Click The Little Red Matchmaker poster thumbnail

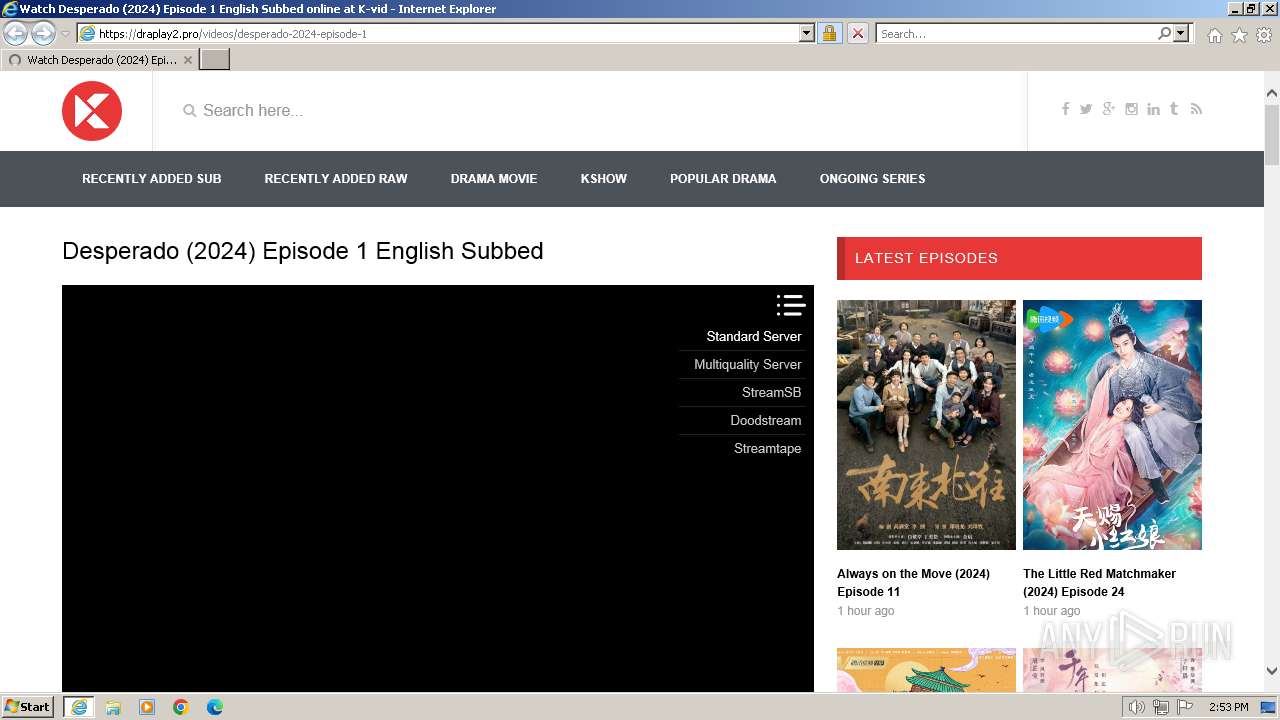(x=1112, y=425)
